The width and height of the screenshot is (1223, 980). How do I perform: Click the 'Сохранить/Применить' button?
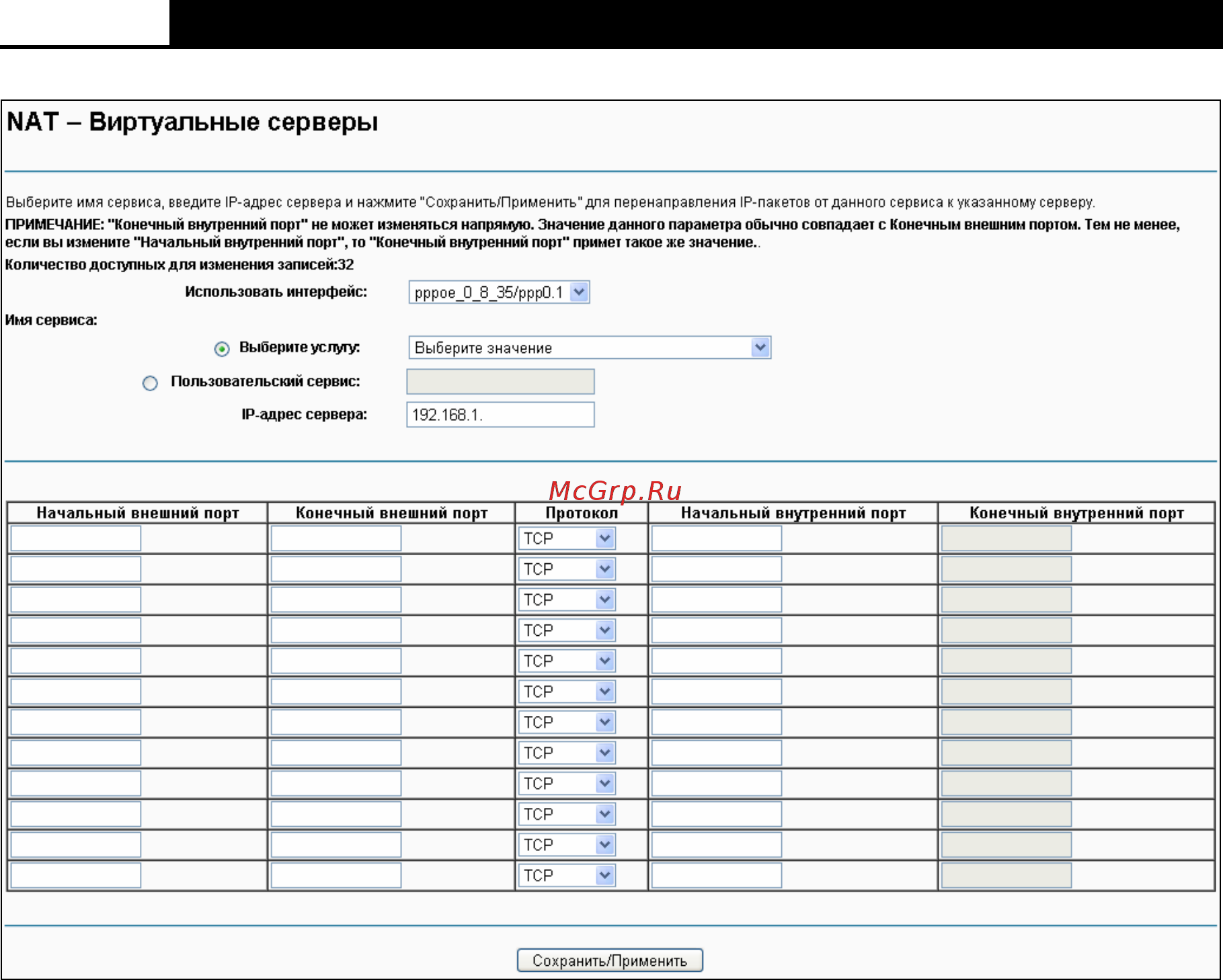point(610,961)
